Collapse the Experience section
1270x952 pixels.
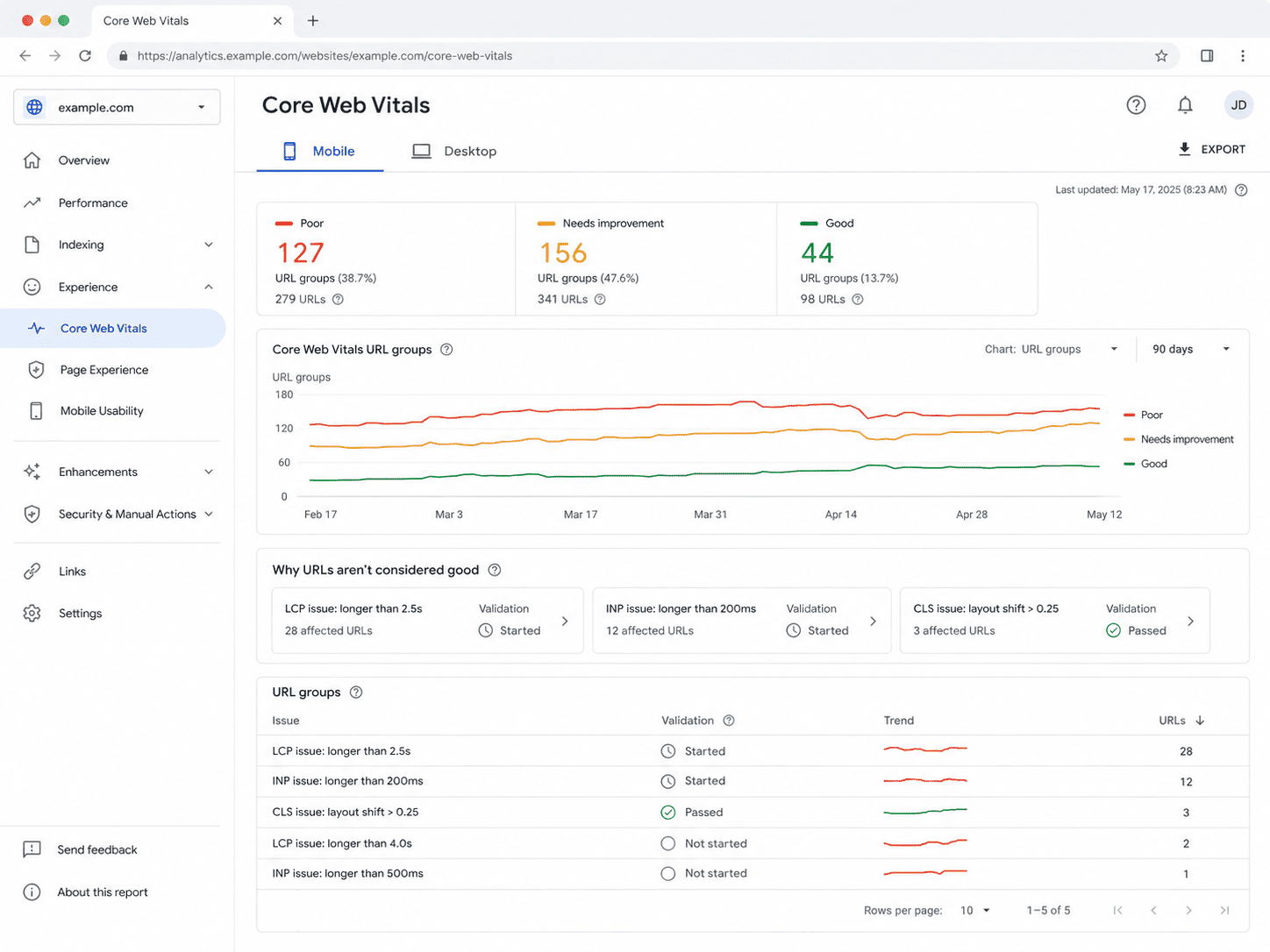click(x=209, y=287)
